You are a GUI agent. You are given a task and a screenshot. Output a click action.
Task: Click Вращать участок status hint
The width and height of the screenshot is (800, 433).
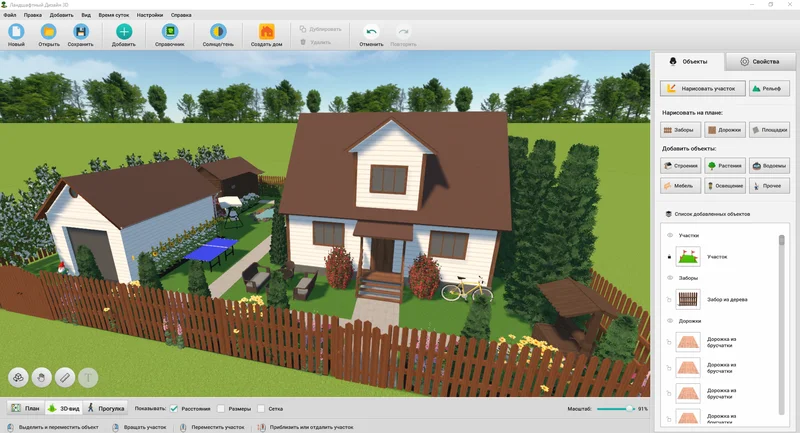pos(145,427)
